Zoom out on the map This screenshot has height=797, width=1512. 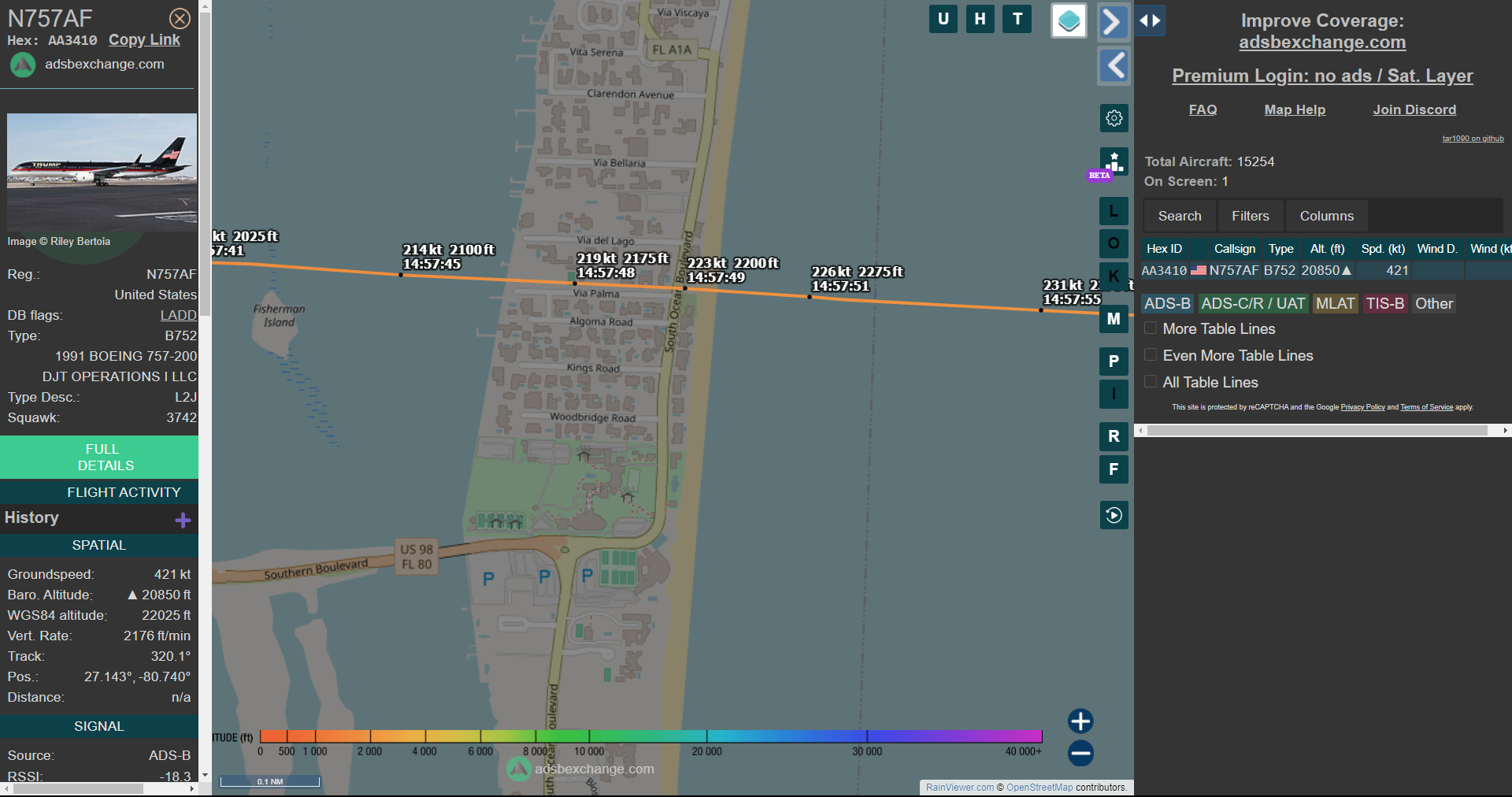(x=1080, y=753)
